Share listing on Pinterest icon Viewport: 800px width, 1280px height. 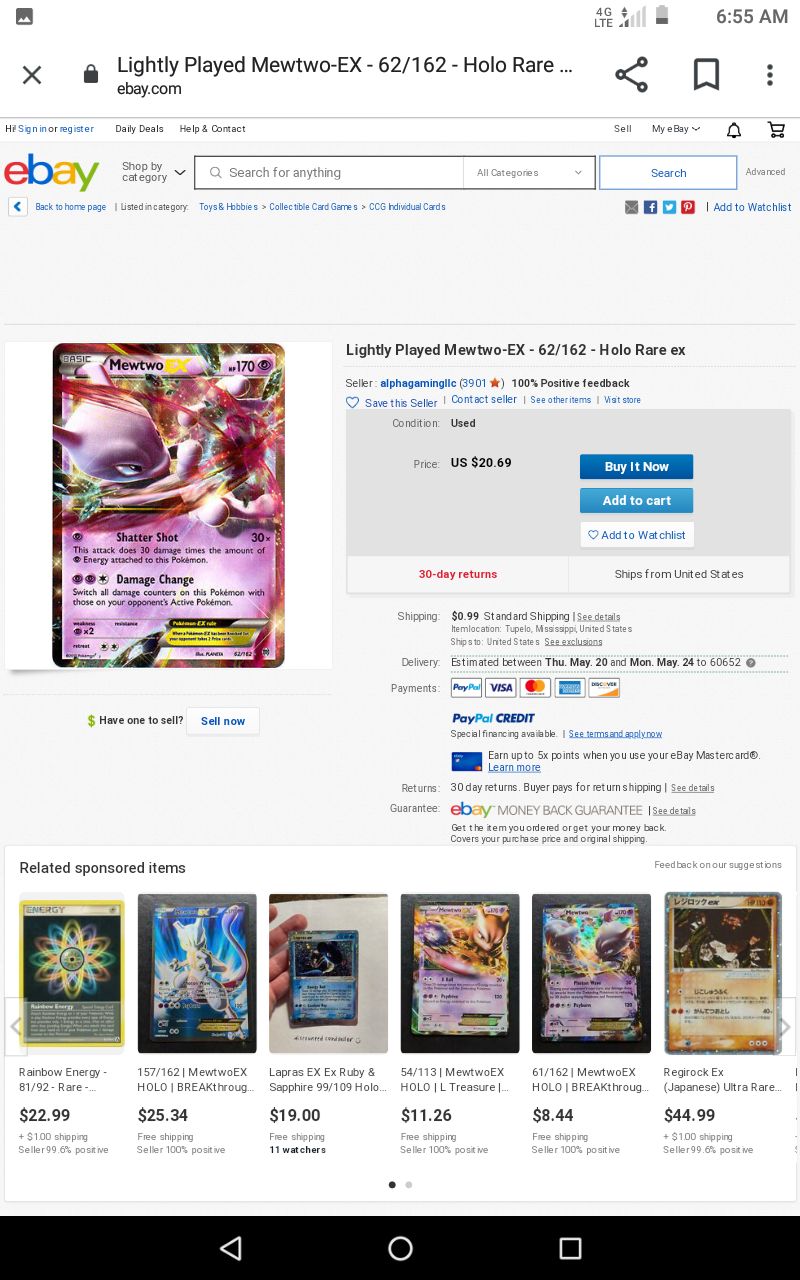pyautogui.click(x=688, y=207)
